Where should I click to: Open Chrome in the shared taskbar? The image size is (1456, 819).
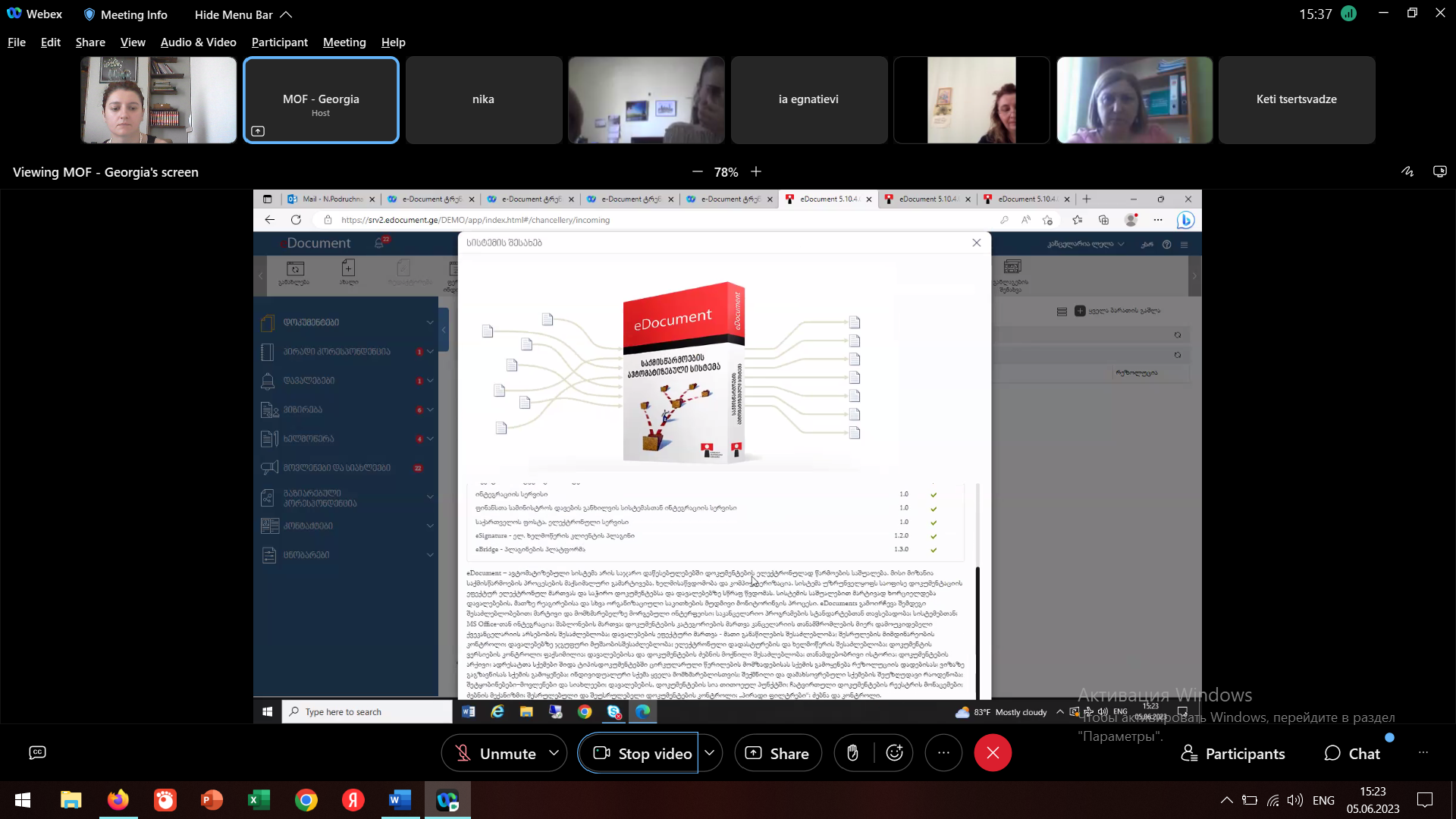pos(585,712)
